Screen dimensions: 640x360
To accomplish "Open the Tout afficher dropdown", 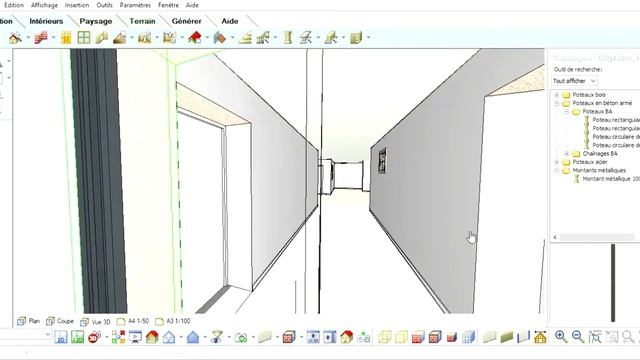I will [574, 81].
